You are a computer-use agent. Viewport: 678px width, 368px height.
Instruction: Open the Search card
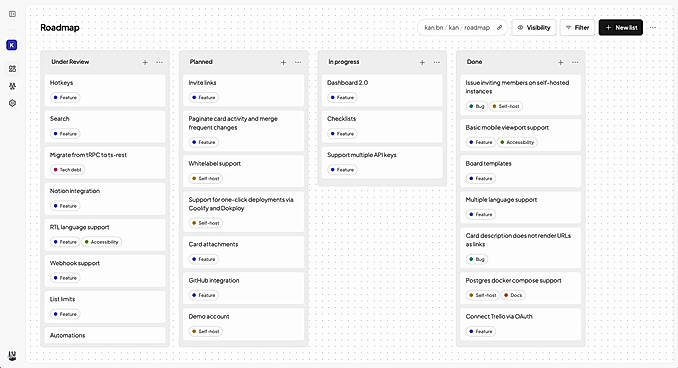pos(105,126)
